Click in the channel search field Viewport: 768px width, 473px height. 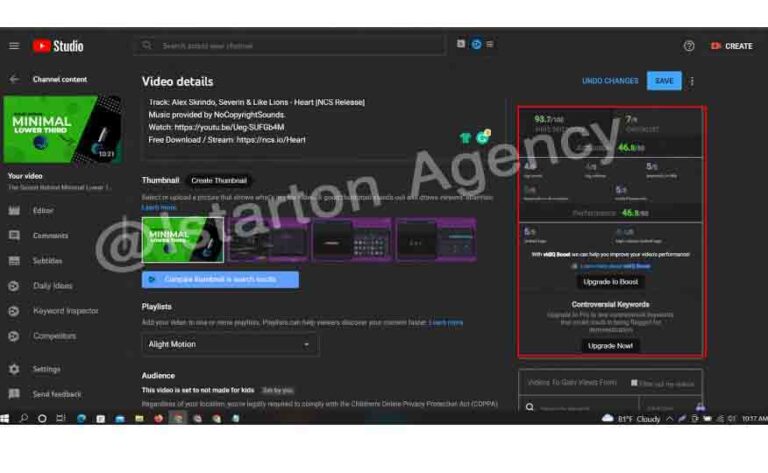tap(290, 45)
